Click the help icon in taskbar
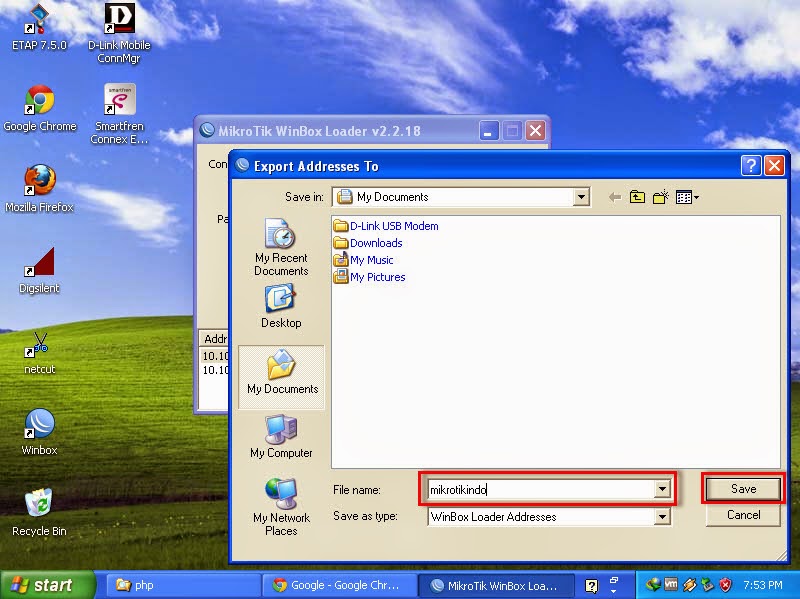The width and height of the screenshot is (800, 599). (x=591, y=586)
